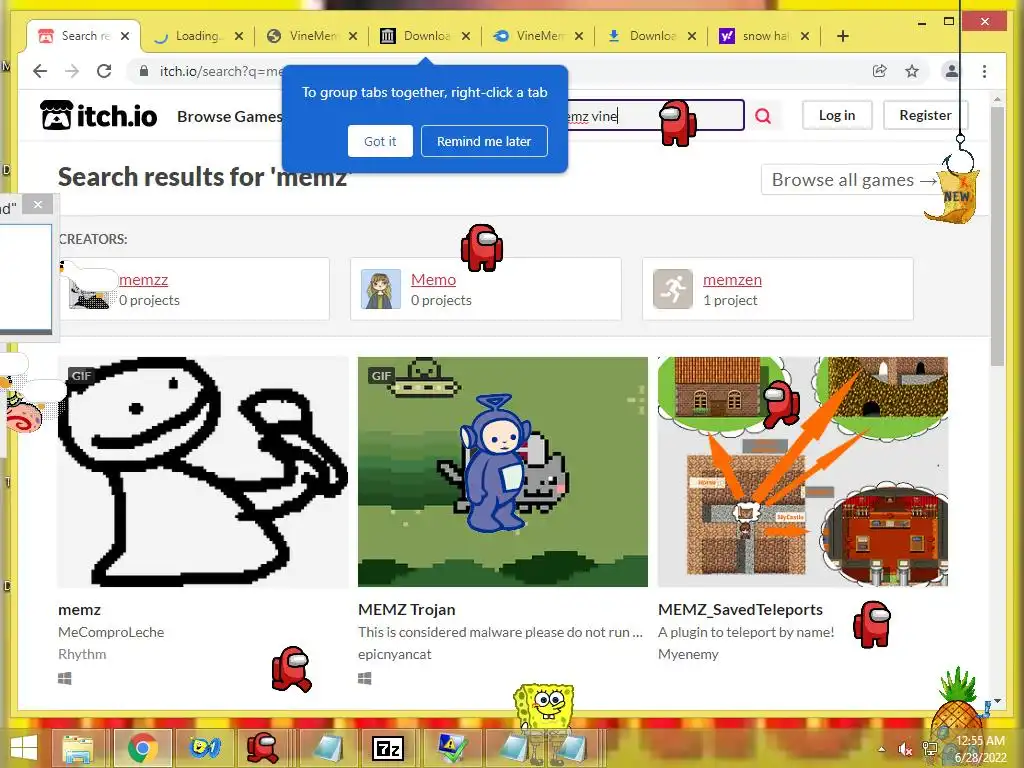Viewport: 1024px width, 768px height.
Task: Bookmark this page with star icon
Action: point(912,71)
